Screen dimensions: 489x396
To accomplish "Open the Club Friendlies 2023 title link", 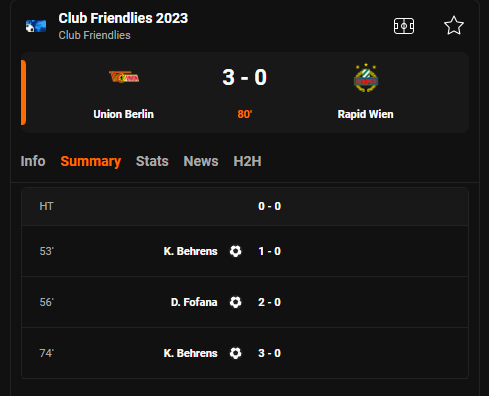I will pyautogui.click(x=123, y=18).
